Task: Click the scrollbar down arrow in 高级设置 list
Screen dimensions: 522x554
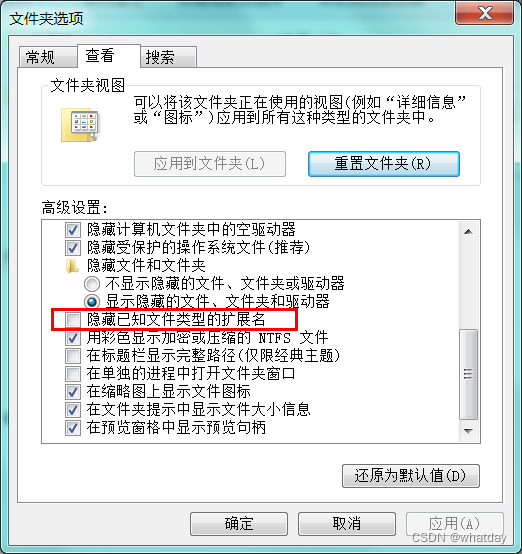Action: (x=469, y=431)
